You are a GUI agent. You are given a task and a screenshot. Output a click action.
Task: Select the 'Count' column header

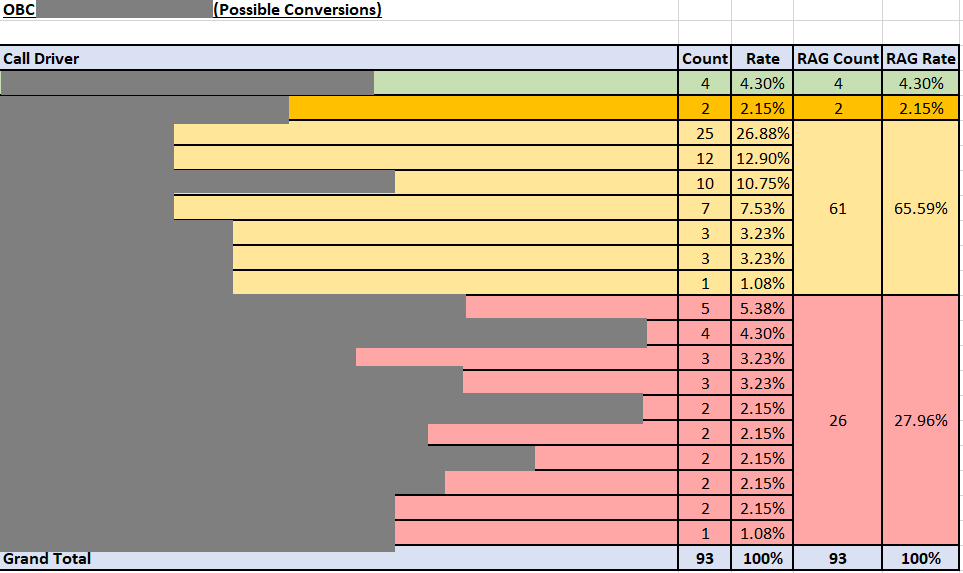click(704, 58)
